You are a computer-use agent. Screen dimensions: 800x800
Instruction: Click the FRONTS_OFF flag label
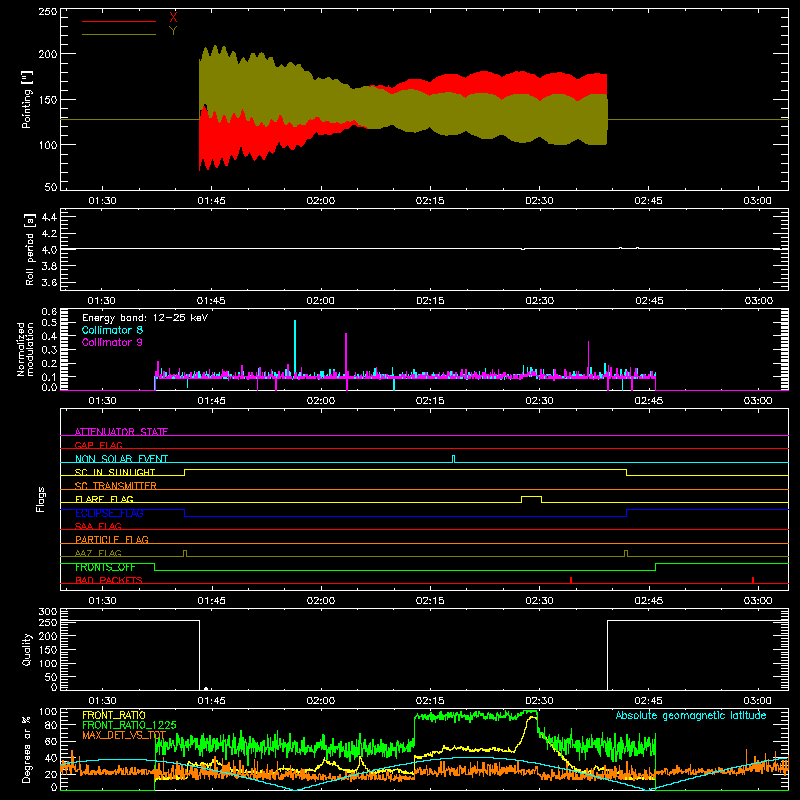[x=105, y=567]
